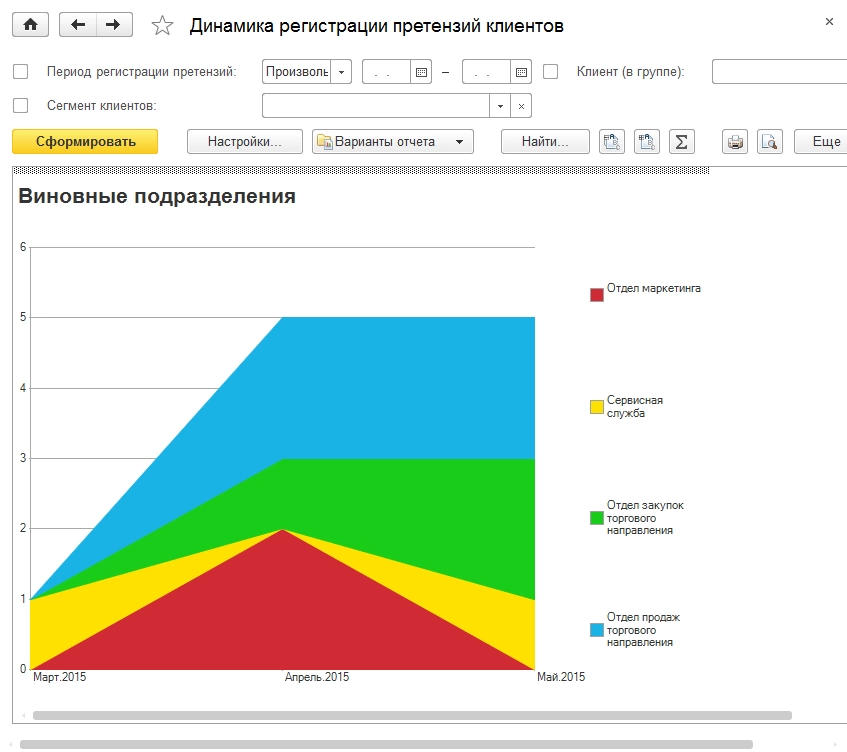Navigate back with the left arrow

(78, 25)
